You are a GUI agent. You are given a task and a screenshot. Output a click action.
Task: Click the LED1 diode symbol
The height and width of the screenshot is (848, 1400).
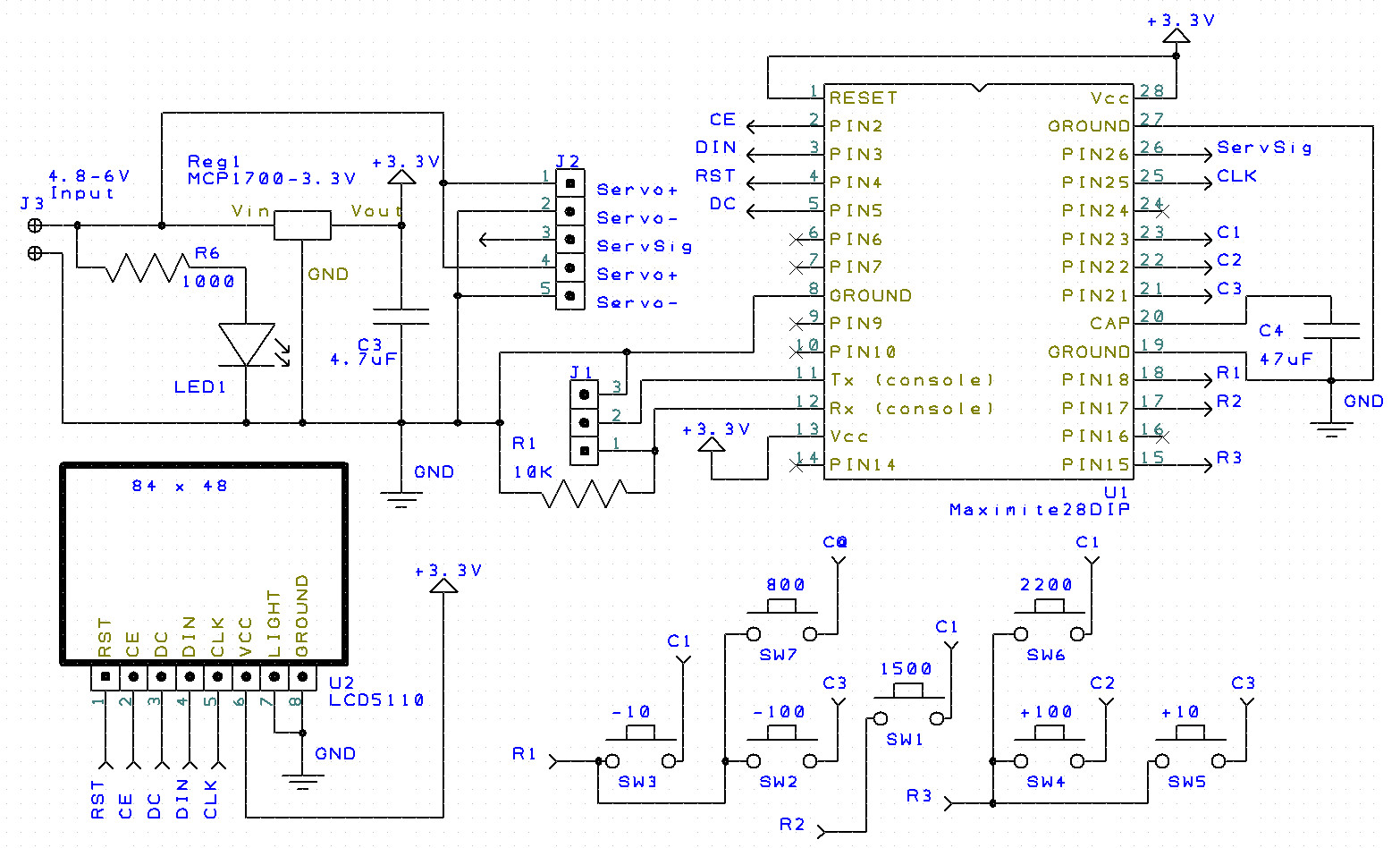pos(247,344)
